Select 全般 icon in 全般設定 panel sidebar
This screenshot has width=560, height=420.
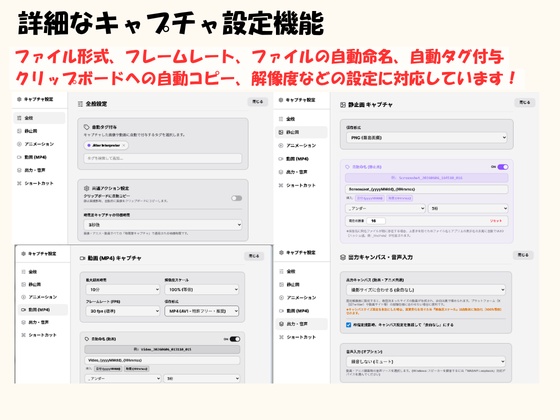(x=19, y=118)
